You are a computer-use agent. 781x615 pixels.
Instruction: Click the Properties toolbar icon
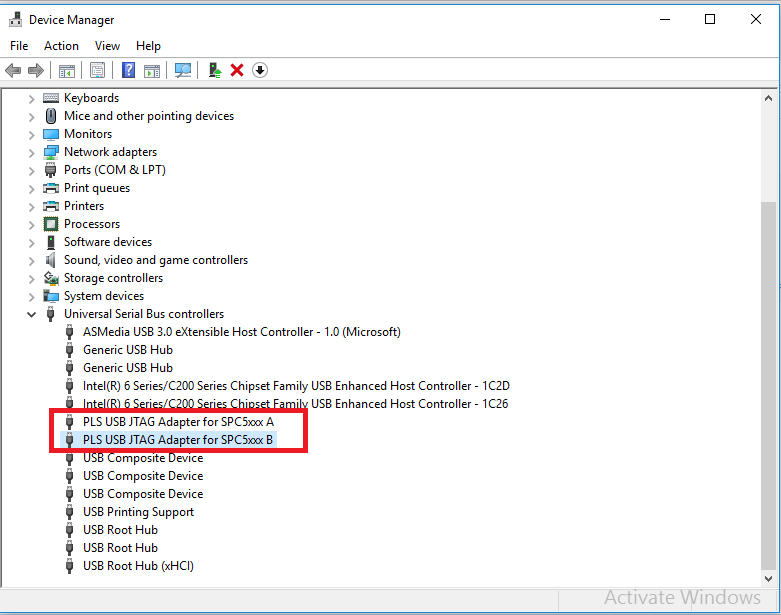point(98,70)
